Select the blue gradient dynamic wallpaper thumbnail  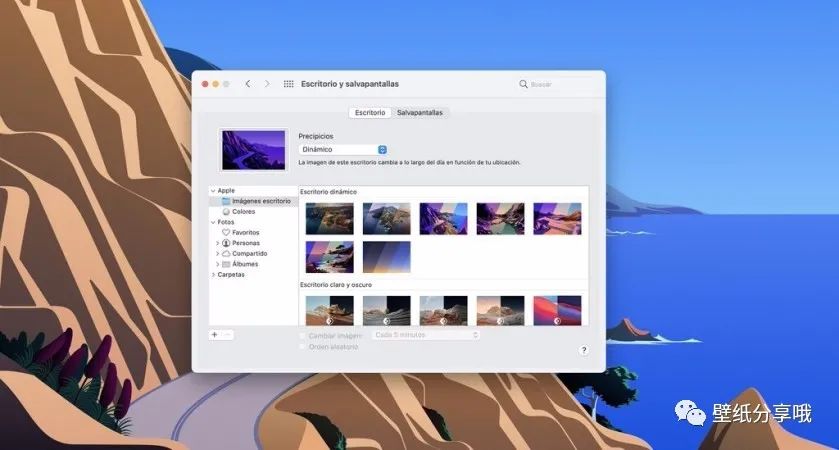(x=386, y=256)
